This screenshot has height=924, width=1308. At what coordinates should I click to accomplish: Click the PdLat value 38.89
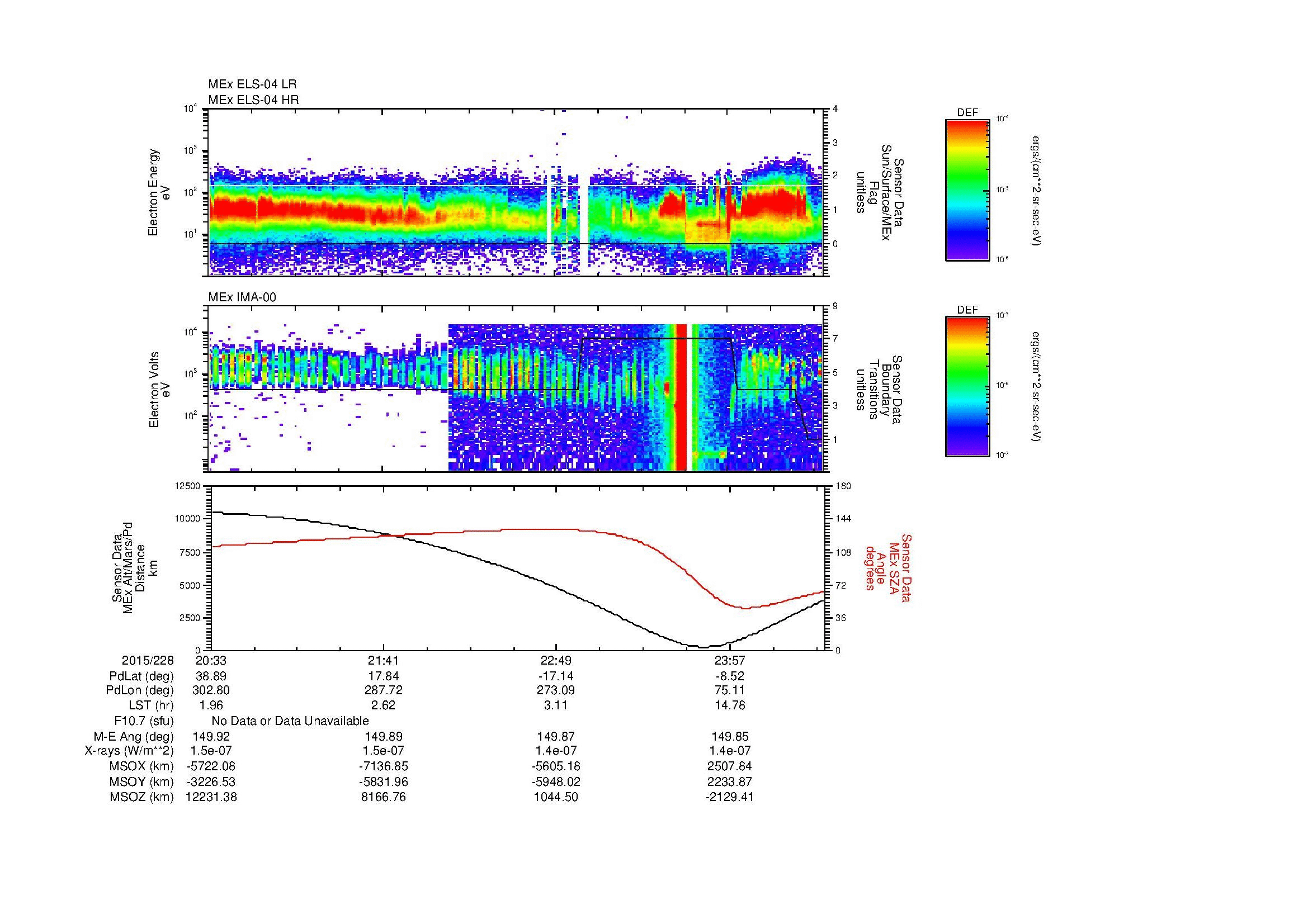pos(211,676)
